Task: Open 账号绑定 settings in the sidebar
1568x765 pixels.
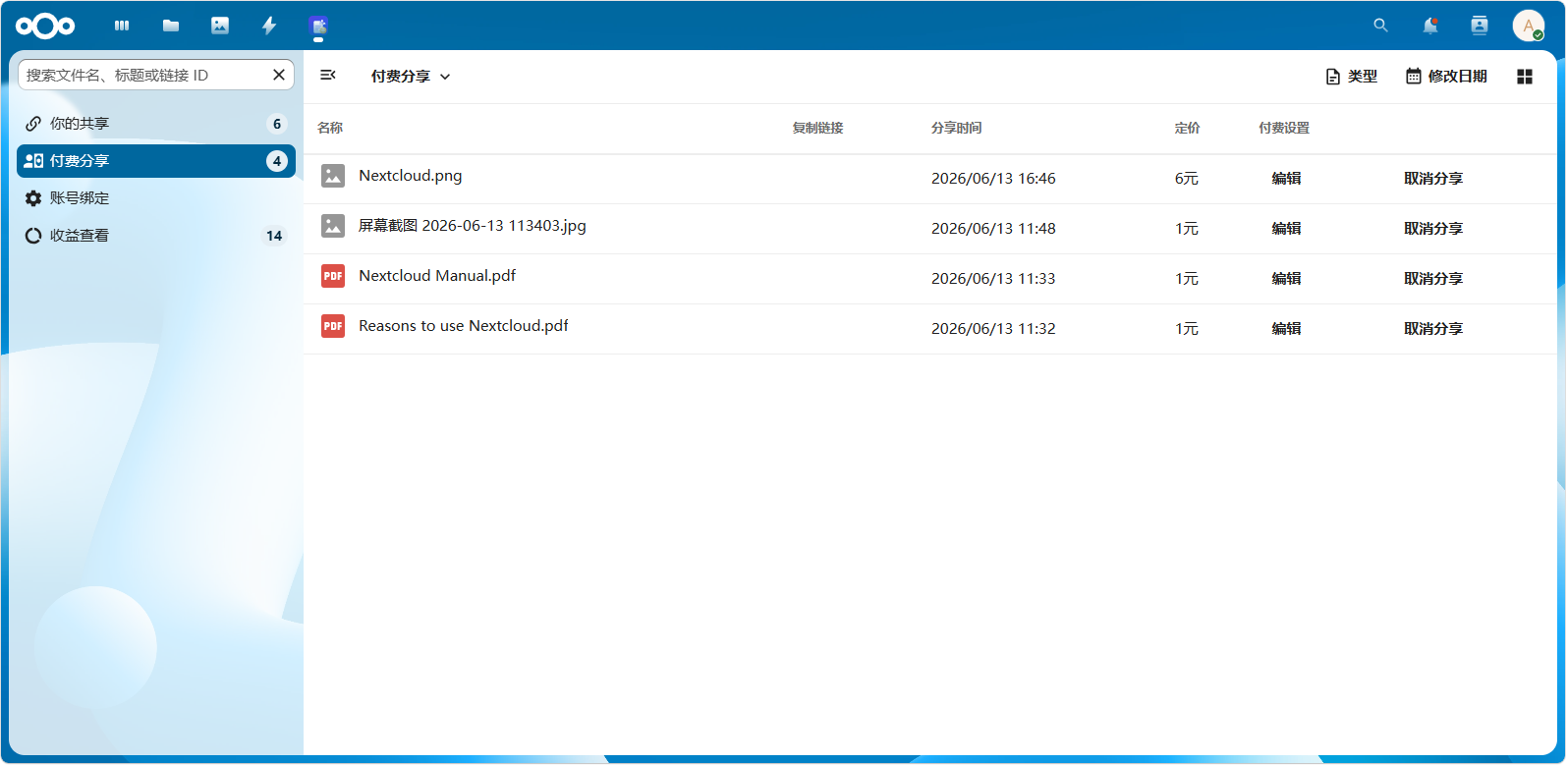Action: (x=156, y=198)
